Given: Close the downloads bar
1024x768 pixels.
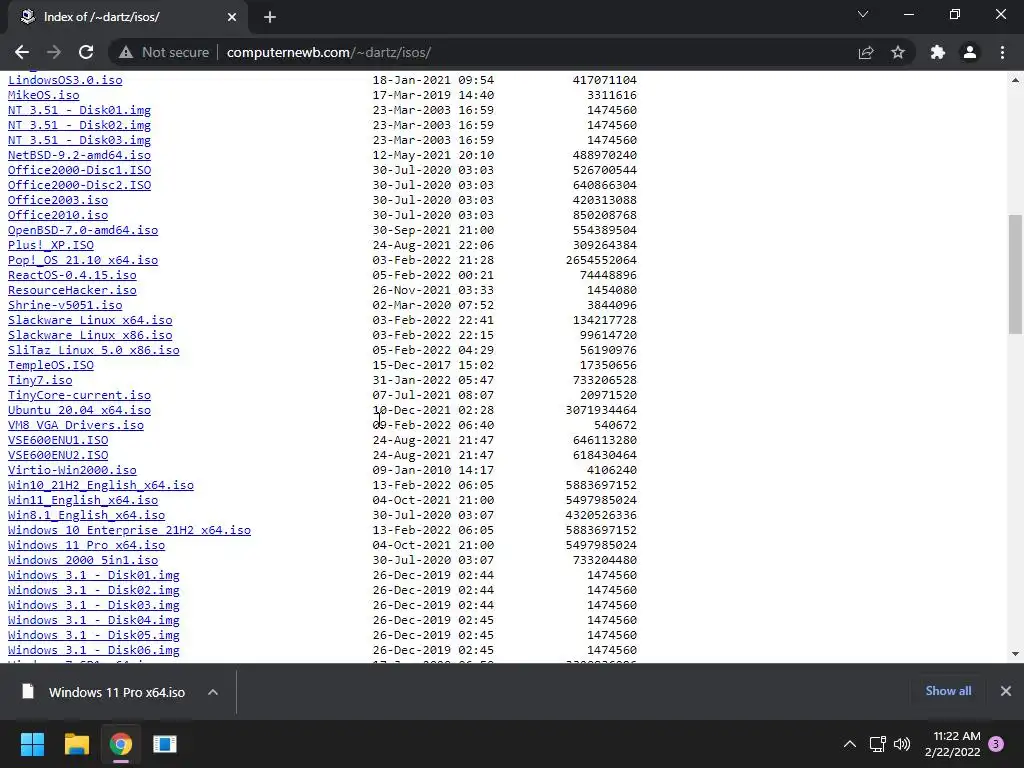Looking at the screenshot, I should (1006, 691).
